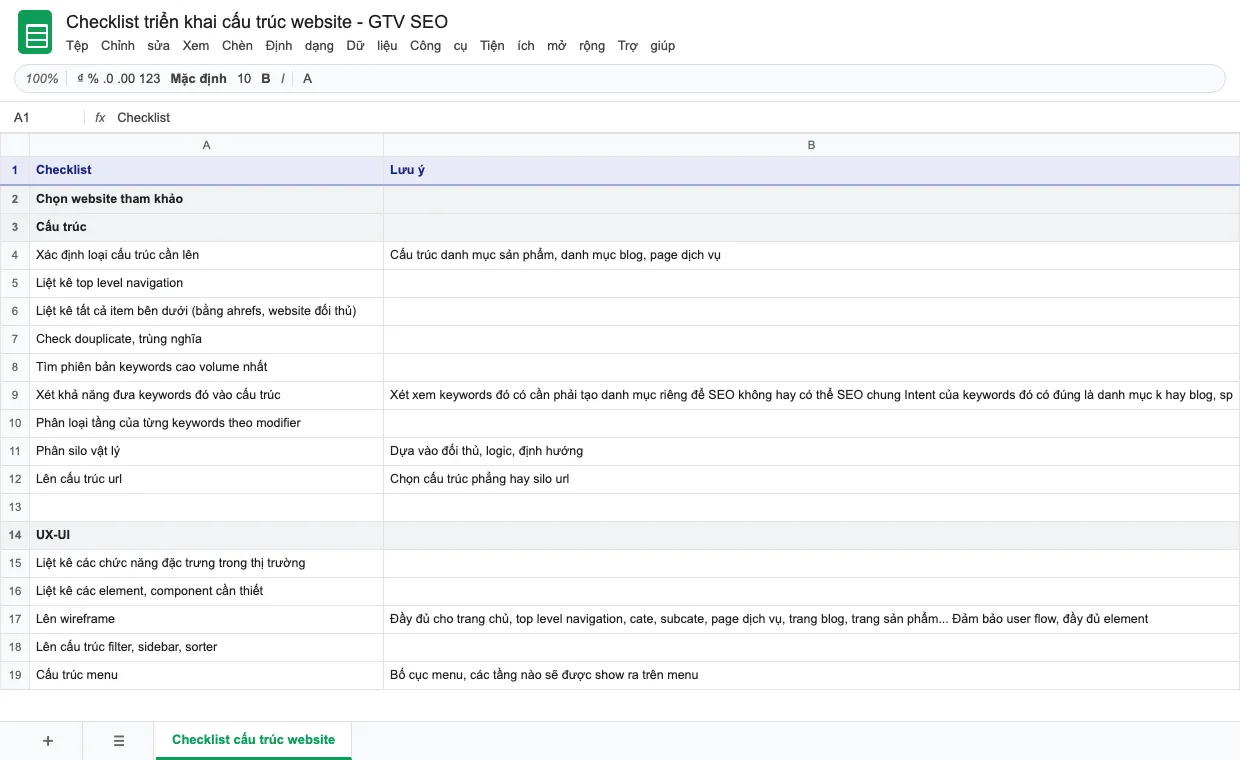Viewport: 1240px width, 760px height.
Task: Select cell Chọn website tham khảo
Action: click(x=207, y=199)
